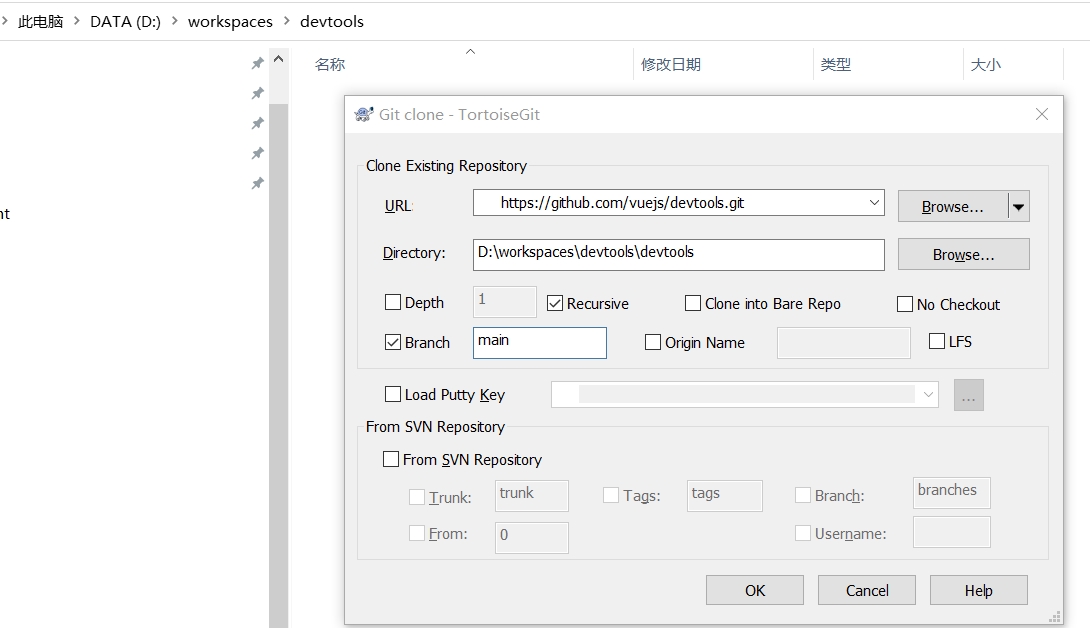Cancel the Git clone dialog
Screen dimensions: 1090x628
(867, 590)
